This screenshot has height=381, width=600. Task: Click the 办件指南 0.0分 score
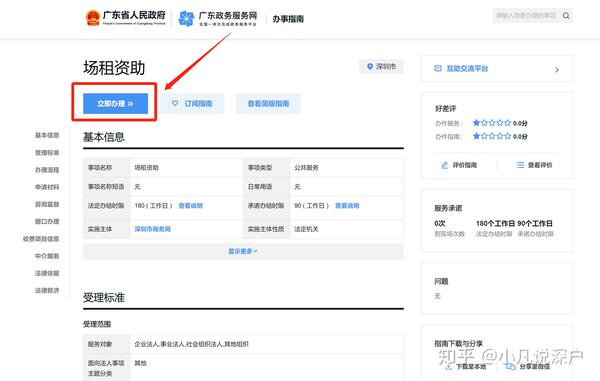pyautogui.click(x=520, y=137)
